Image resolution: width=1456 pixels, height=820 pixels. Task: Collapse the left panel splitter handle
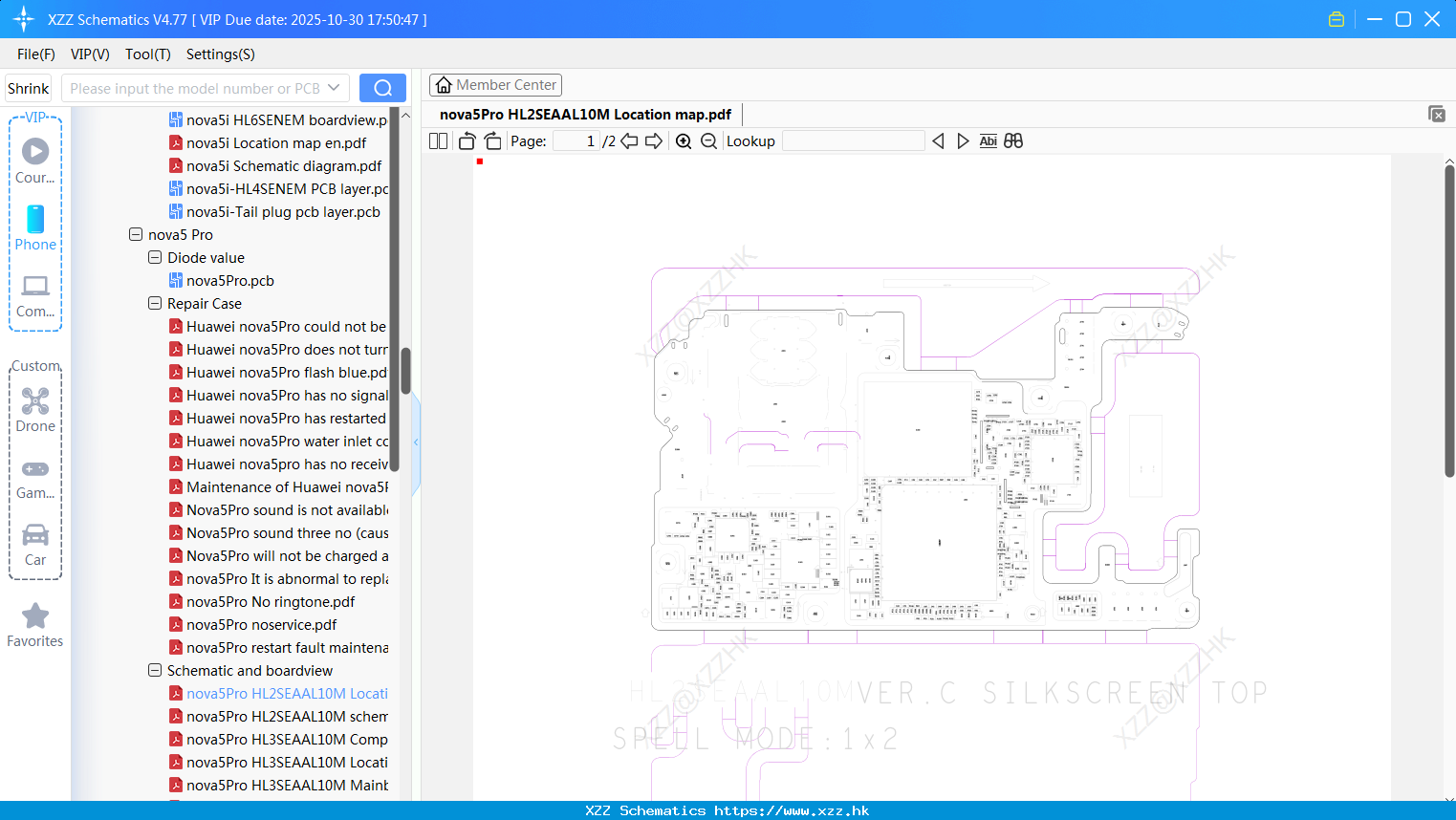coord(416,442)
